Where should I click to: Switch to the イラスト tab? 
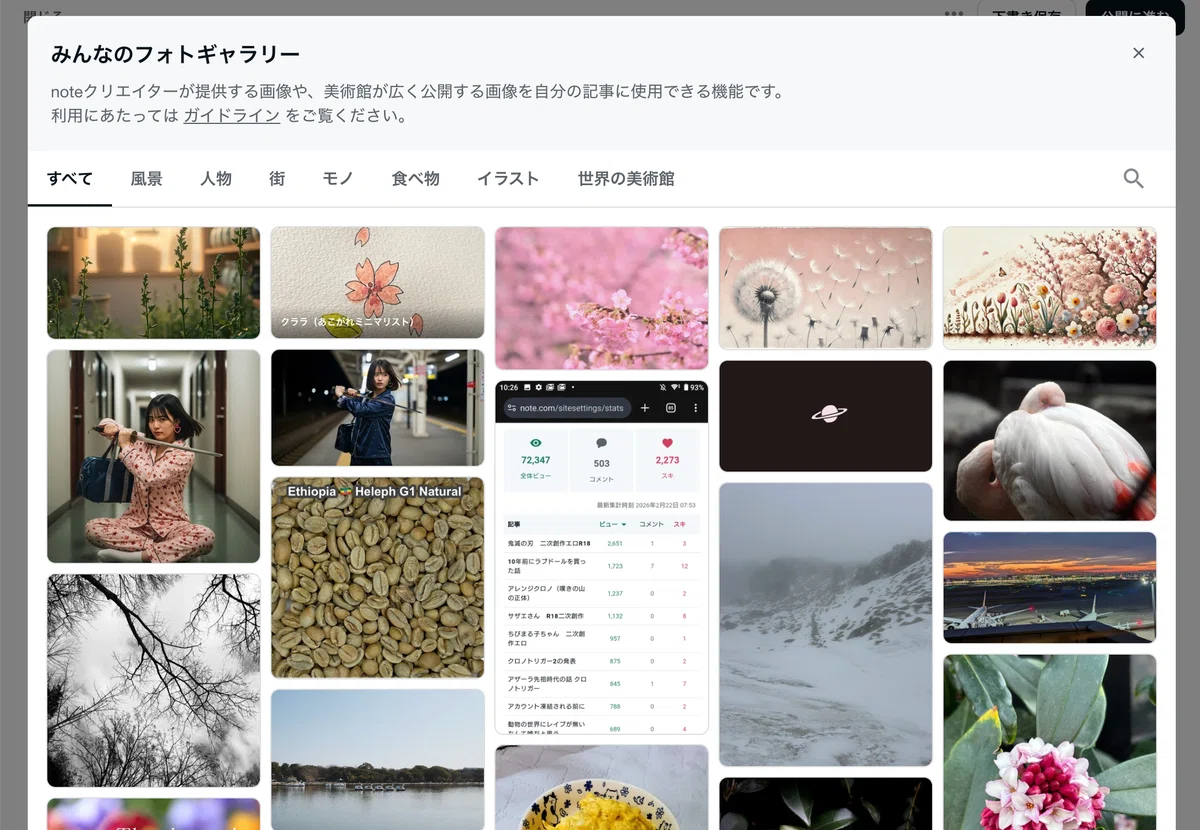tap(508, 179)
